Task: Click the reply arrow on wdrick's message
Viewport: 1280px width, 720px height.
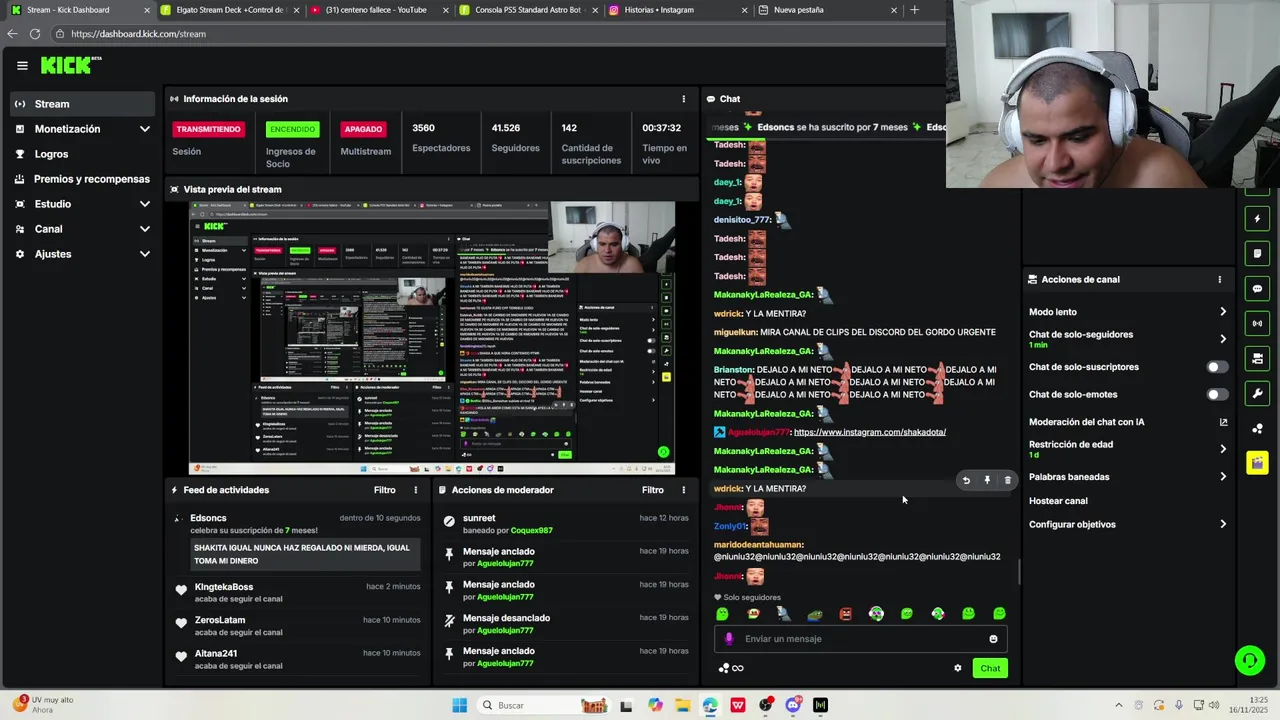Action: click(966, 481)
